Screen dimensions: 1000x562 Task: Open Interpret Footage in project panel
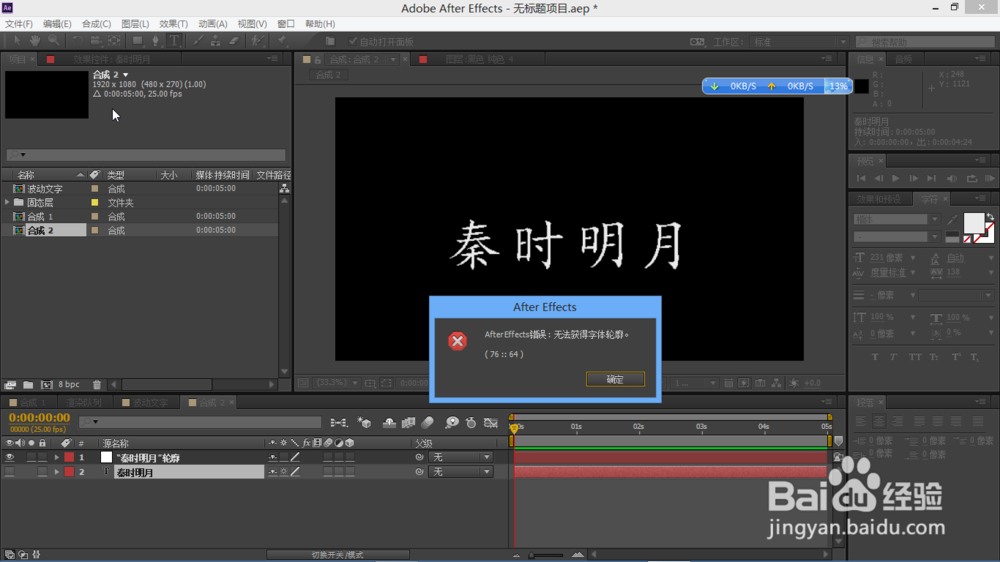pyautogui.click(x=10, y=385)
